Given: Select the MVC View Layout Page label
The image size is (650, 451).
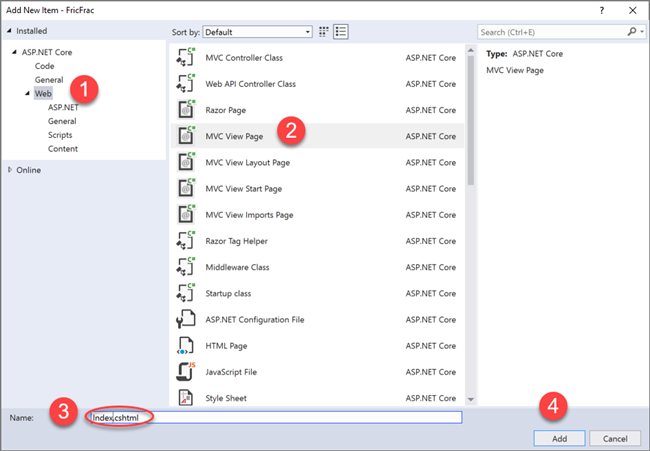Looking at the screenshot, I should (247, 162).
